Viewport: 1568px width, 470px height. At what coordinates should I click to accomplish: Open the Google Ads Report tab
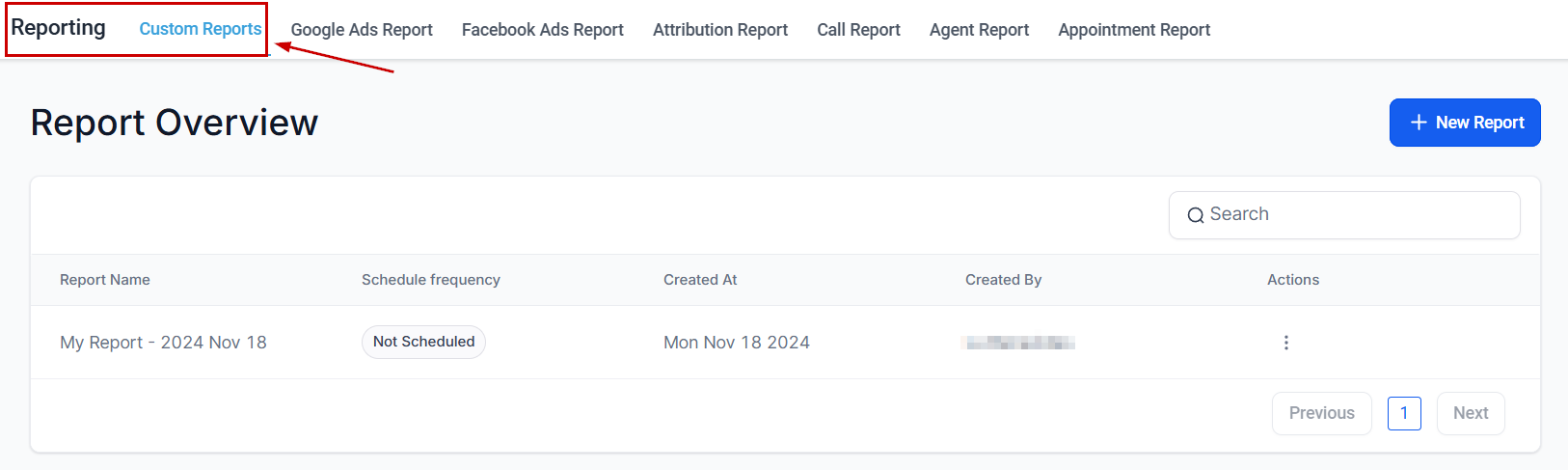[362, 30]
